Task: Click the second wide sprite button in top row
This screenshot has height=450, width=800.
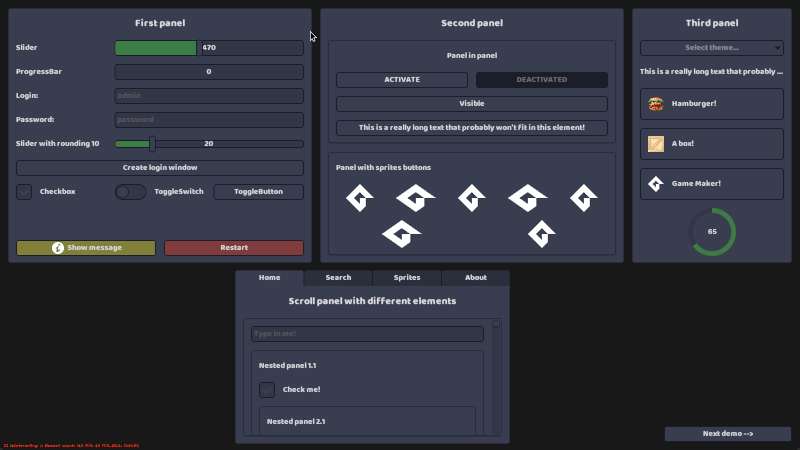Action: coord(416,197)
